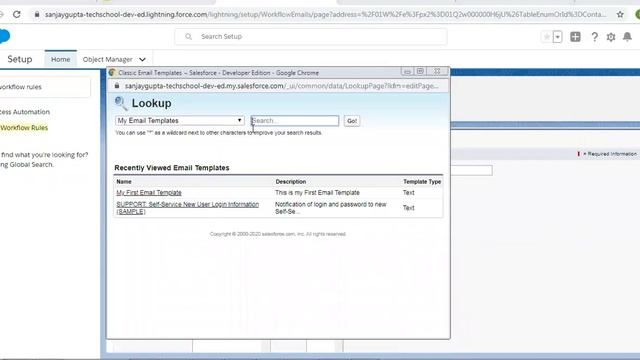
Task: Click the Description column header
Action: coord(291,182)
